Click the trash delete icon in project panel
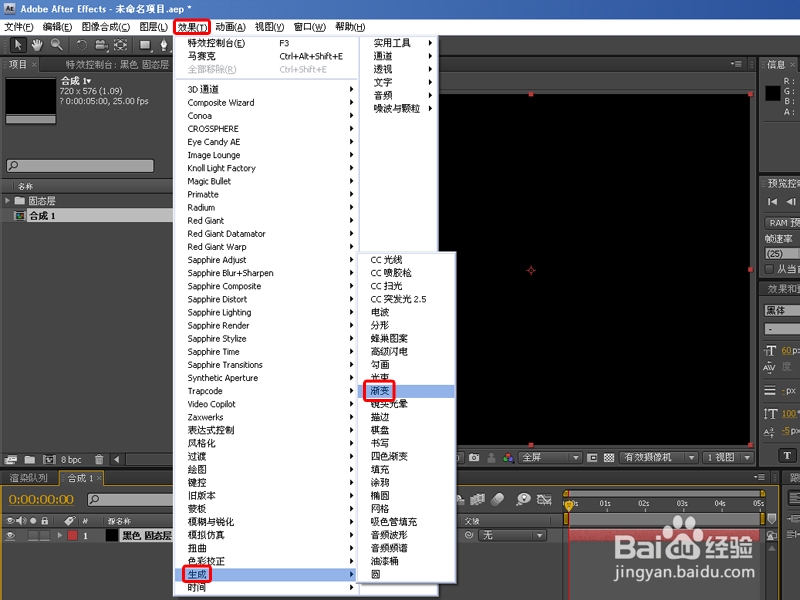 (99, 460)
